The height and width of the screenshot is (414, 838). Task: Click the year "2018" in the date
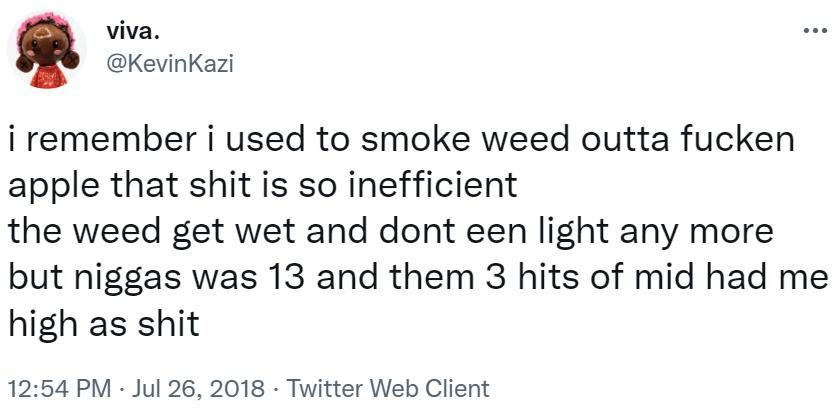pyautogui.click(x=242, y=388)
